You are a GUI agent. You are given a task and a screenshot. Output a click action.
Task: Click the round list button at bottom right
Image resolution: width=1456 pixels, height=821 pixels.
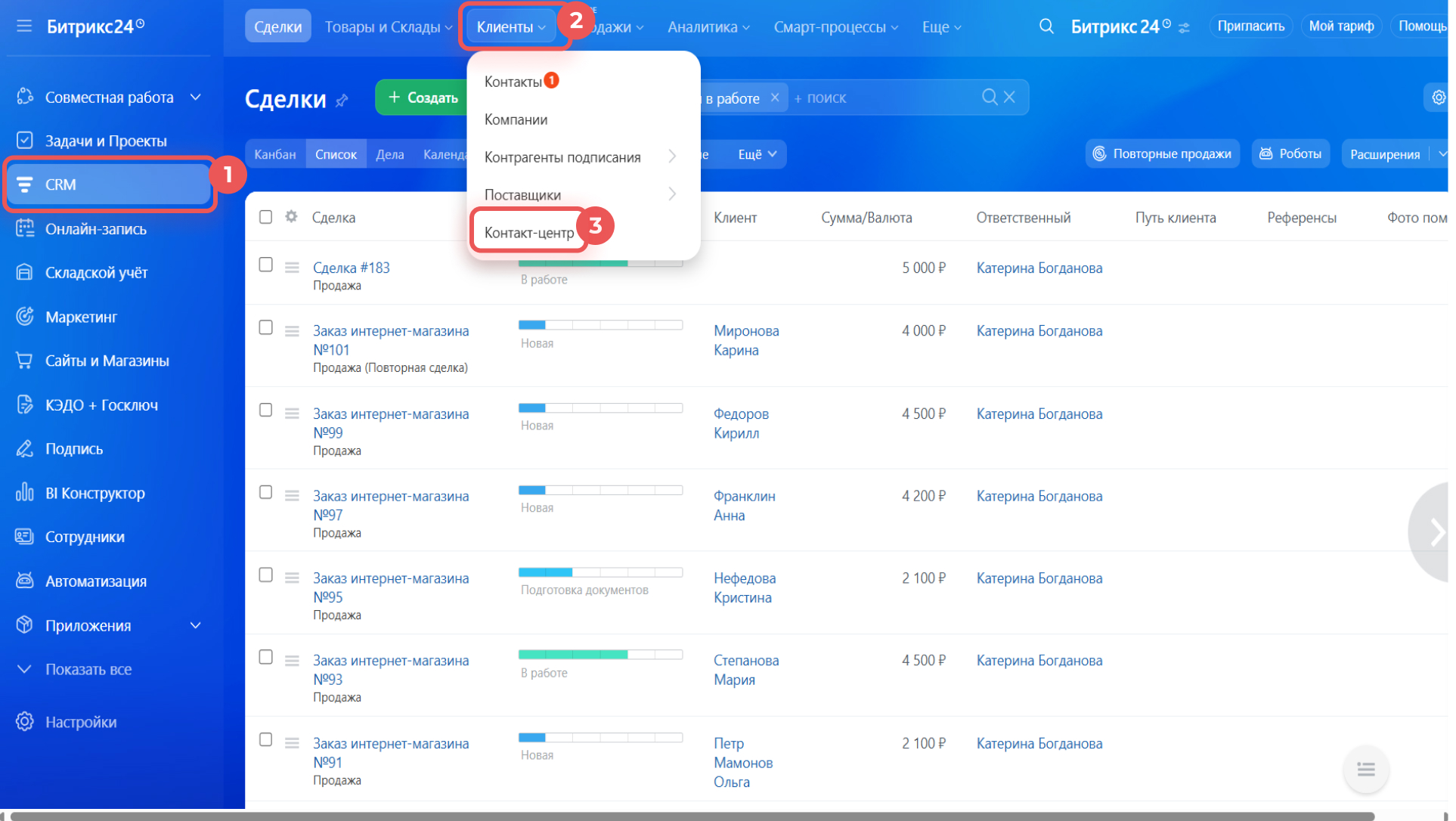[1366, 769]
